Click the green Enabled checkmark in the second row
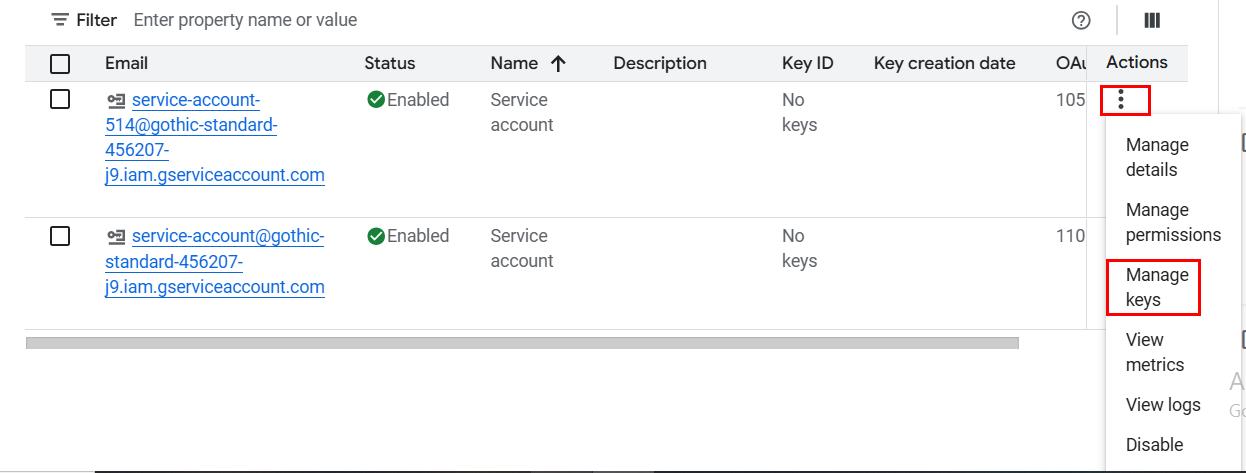This screenshot has height=473, width=1246. pos(376,237)
